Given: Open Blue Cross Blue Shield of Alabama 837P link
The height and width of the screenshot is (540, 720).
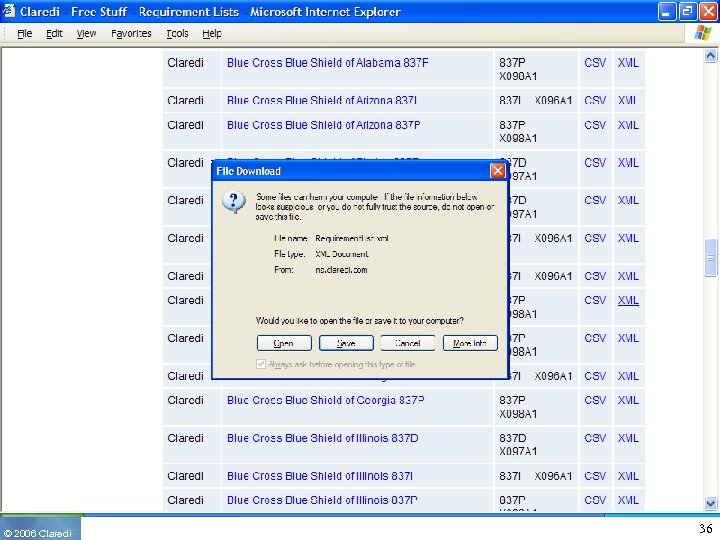Looking at the screenshot, I should [327, 63].
